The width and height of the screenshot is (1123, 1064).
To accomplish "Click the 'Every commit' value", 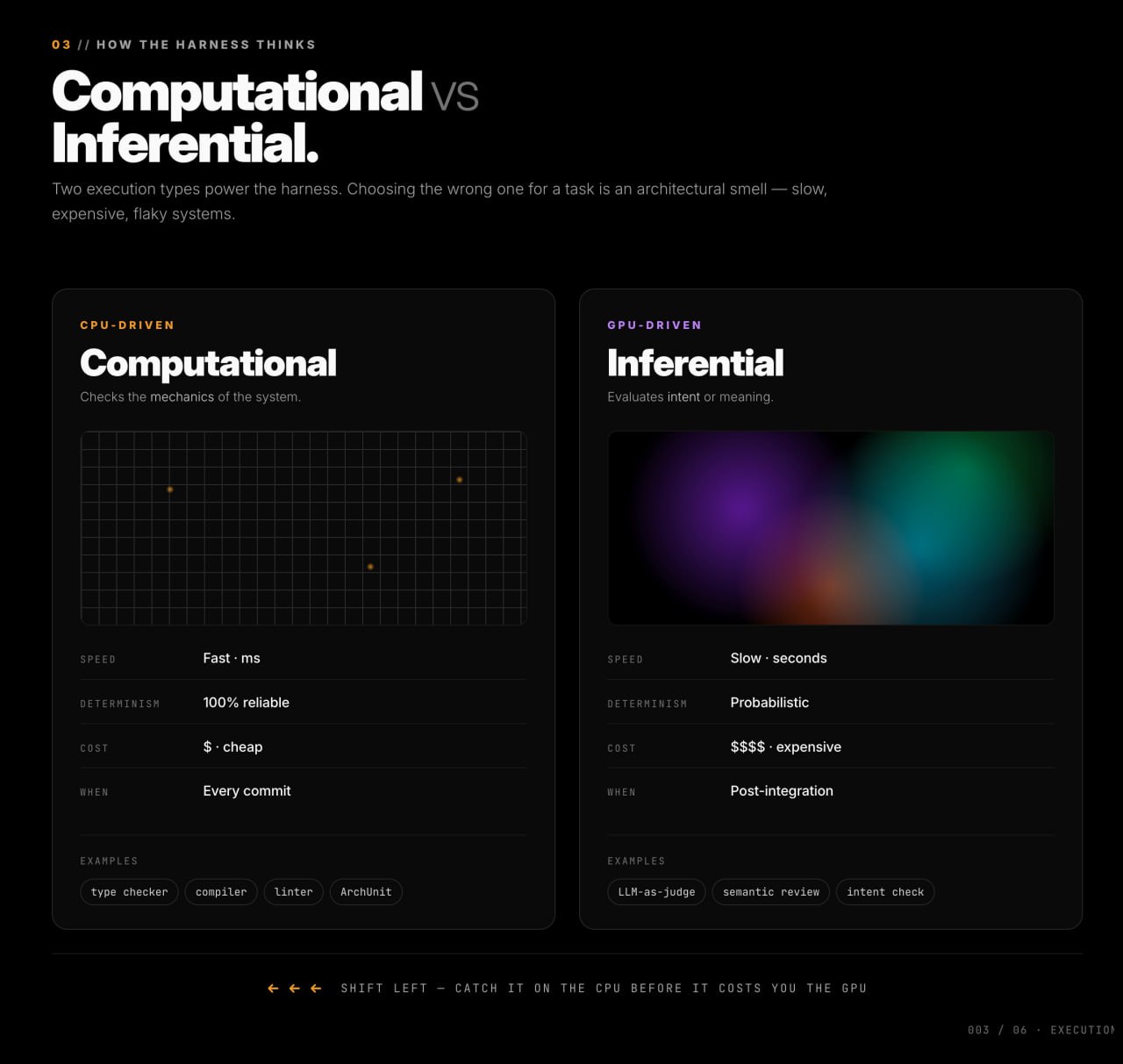I will [x=247, y=791].
